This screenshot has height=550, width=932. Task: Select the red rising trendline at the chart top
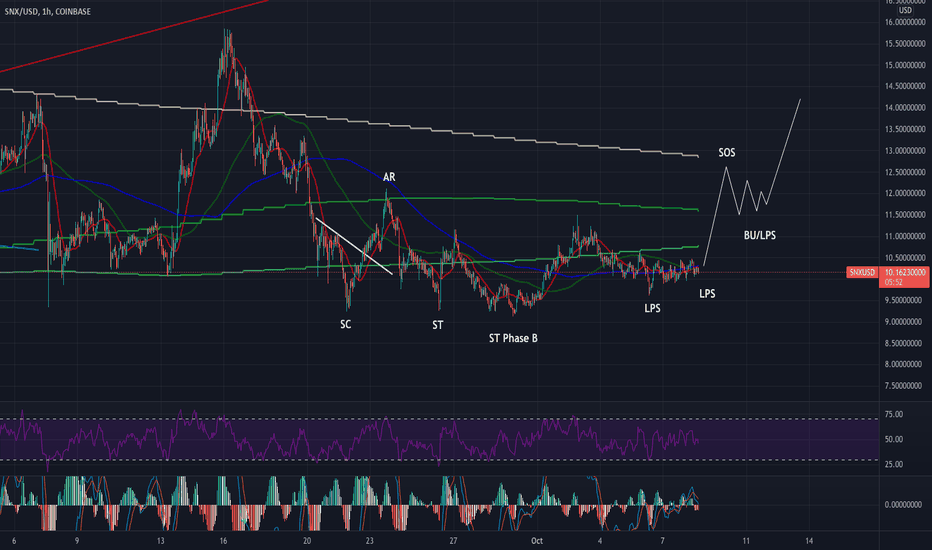click(134, 36)
